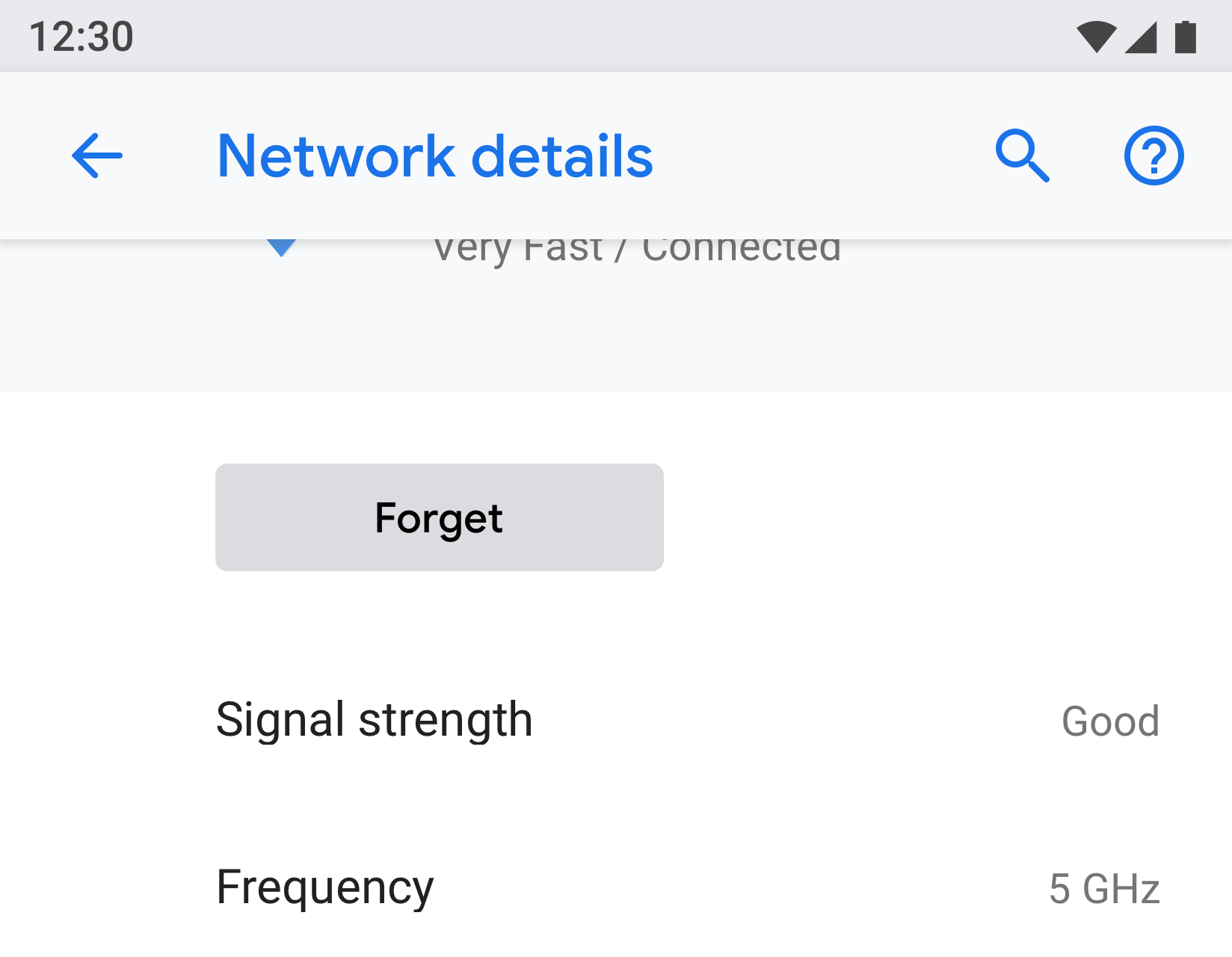Tap the Network details title text
The width and height of the screenshot is (1232, 957).
click(435, 156)
